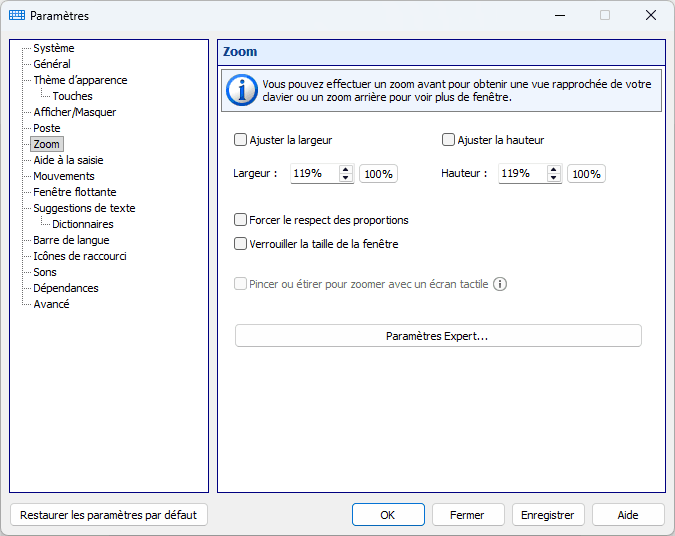Select Mouvements in the tree
The image size is (675, 536).
[64, 176]
